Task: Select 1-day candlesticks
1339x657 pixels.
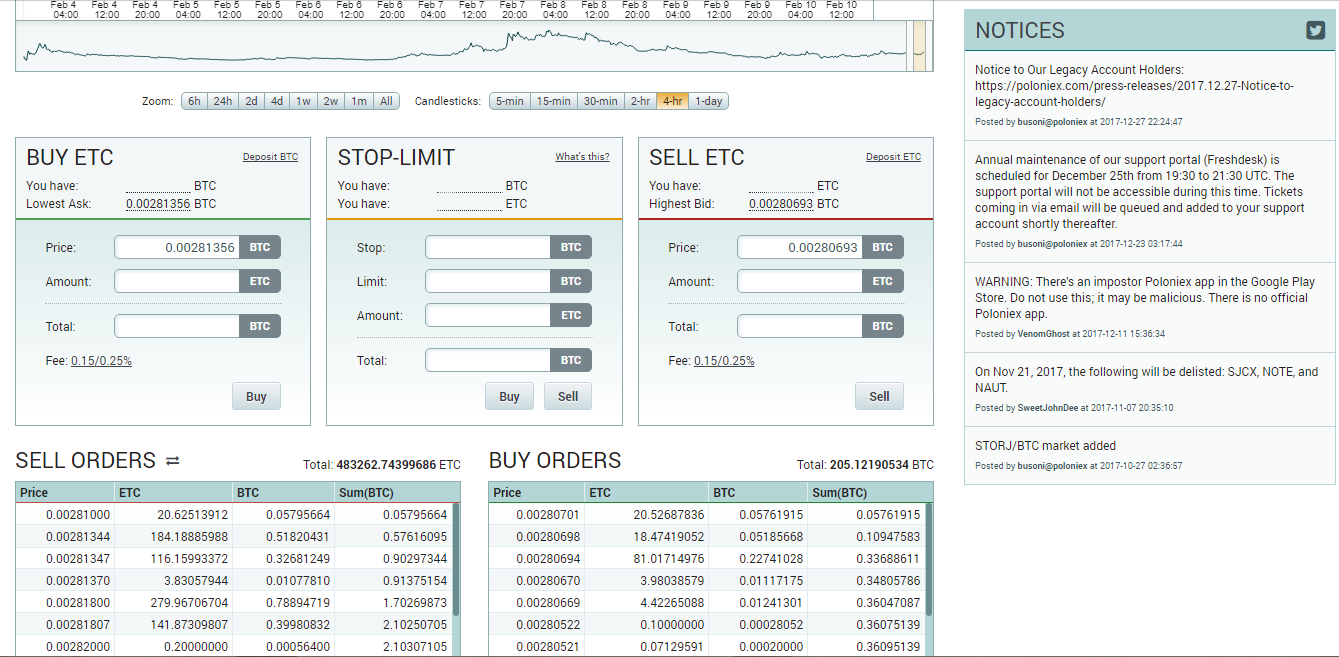Action: coord(709,101)
